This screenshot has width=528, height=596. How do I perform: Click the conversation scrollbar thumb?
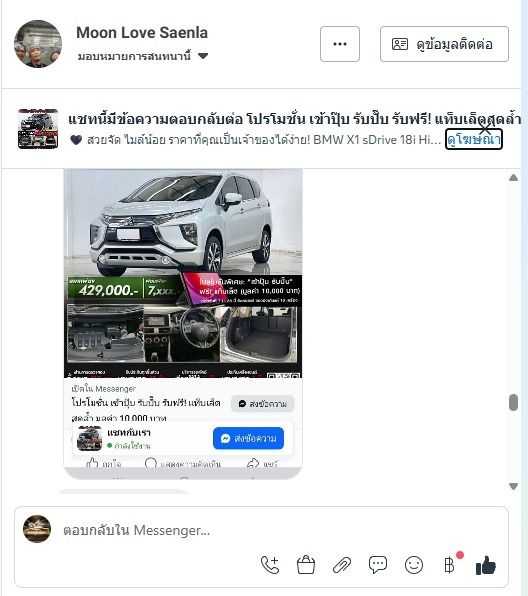coord(513,403)
